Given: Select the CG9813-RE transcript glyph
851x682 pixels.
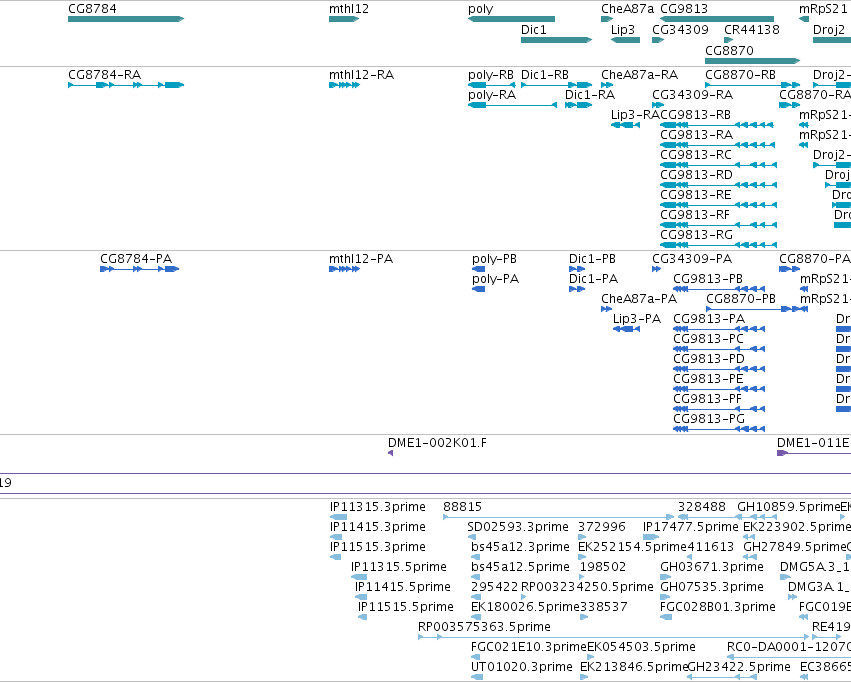Looking at the screenshot, I should tap(718, 205).
